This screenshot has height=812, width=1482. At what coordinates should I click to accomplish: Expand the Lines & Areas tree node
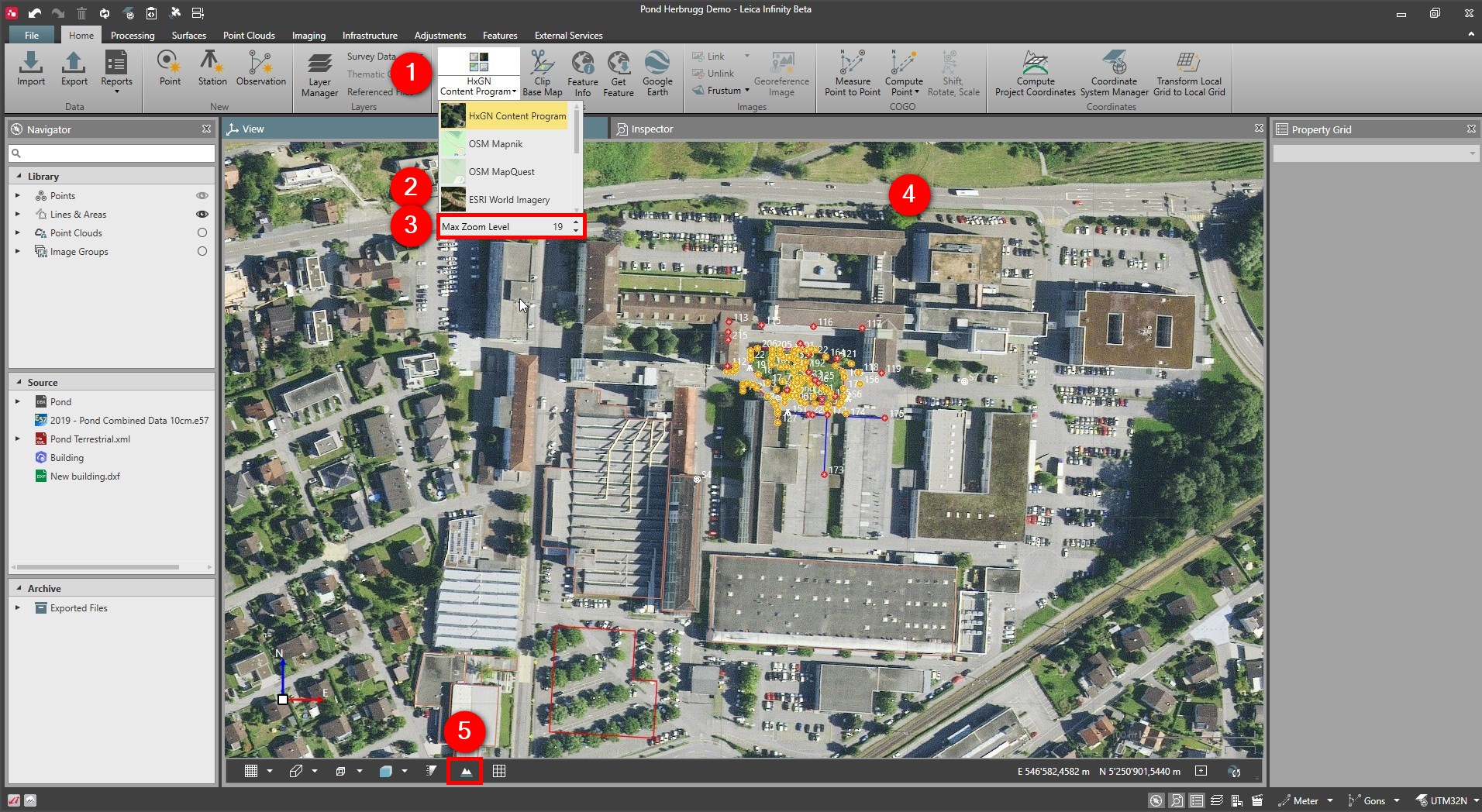click(x=18, y=214)
